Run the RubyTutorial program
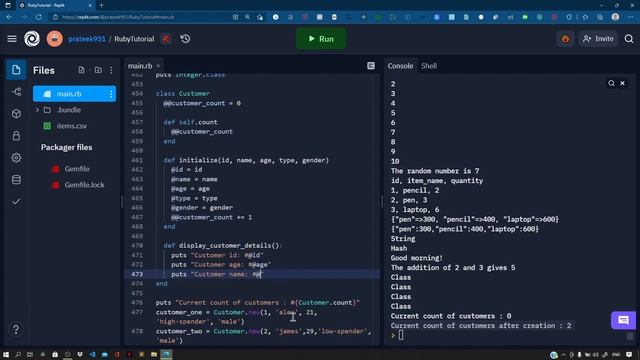This screenshot has height=360, width=640. [321, 39]
